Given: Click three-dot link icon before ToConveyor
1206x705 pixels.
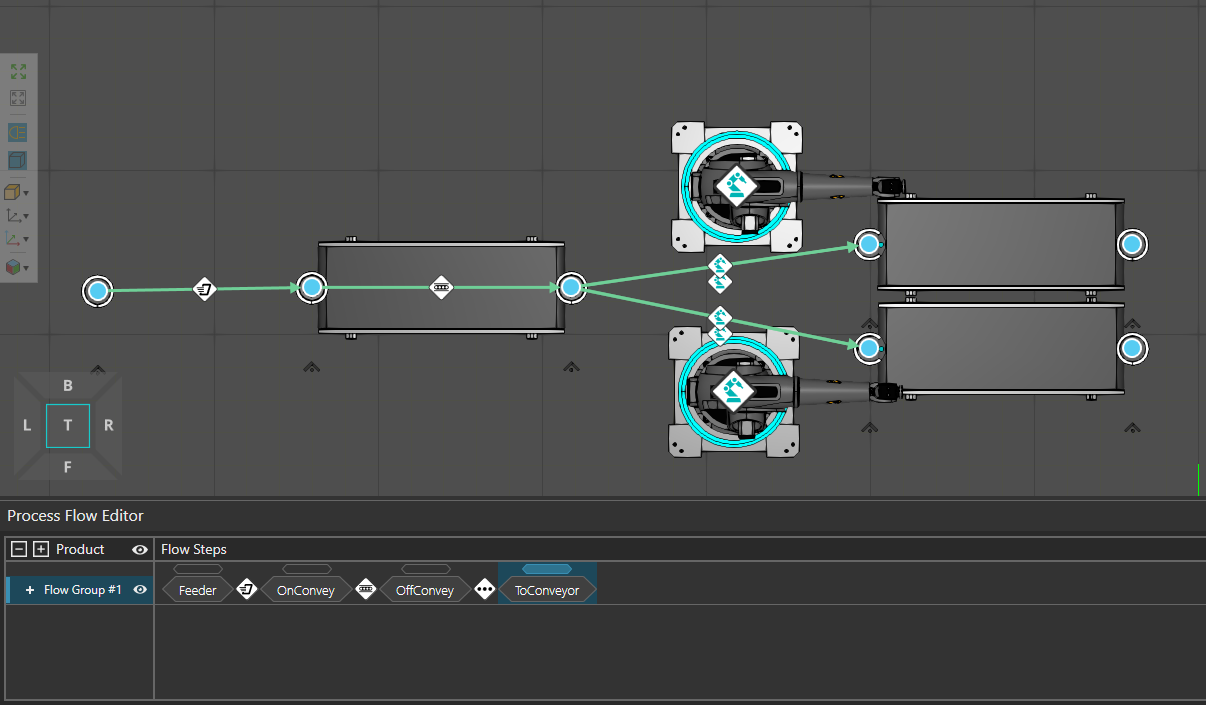Looking at the screenshot, I should coord(485,590).
